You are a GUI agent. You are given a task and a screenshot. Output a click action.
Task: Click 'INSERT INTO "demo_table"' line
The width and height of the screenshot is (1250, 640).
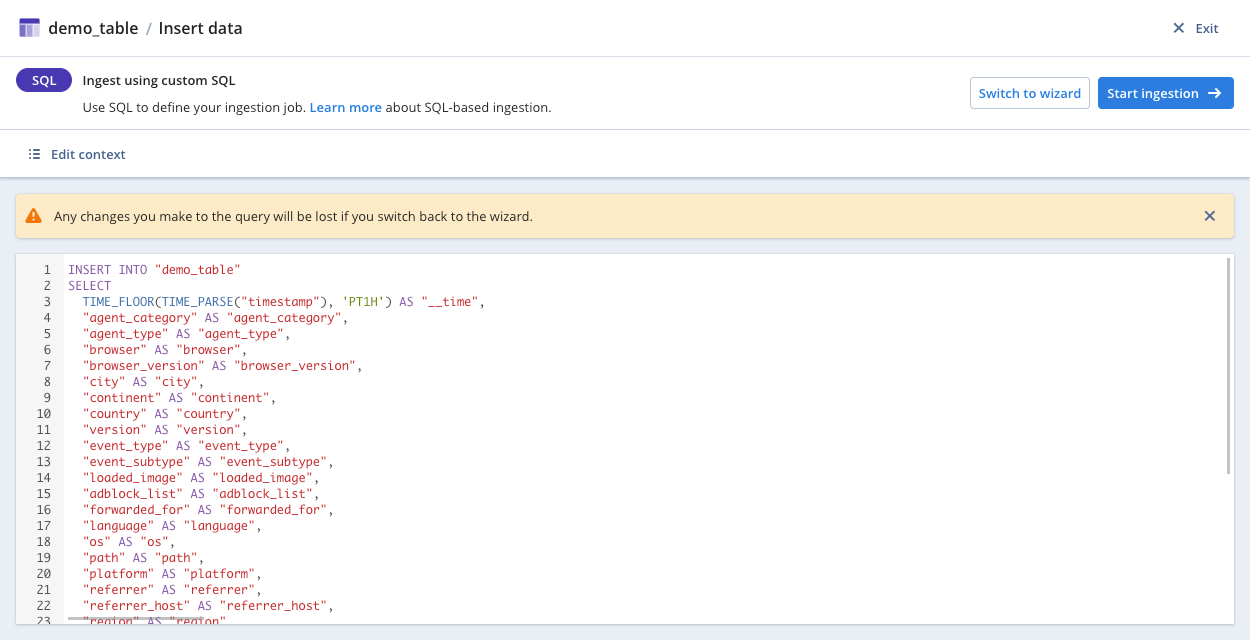pyautogui.click(x=155, y=270)
